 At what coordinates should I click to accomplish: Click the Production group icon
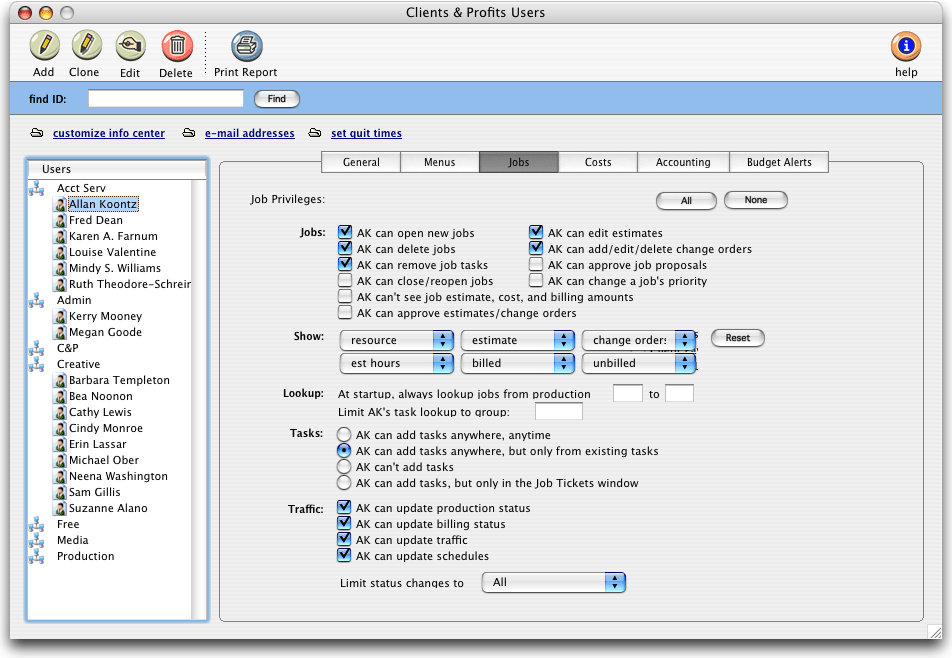pos(36,556)
